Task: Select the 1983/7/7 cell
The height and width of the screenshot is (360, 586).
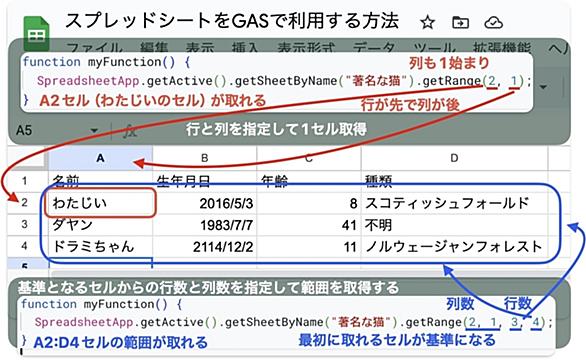Action: (x=204, y=225)
